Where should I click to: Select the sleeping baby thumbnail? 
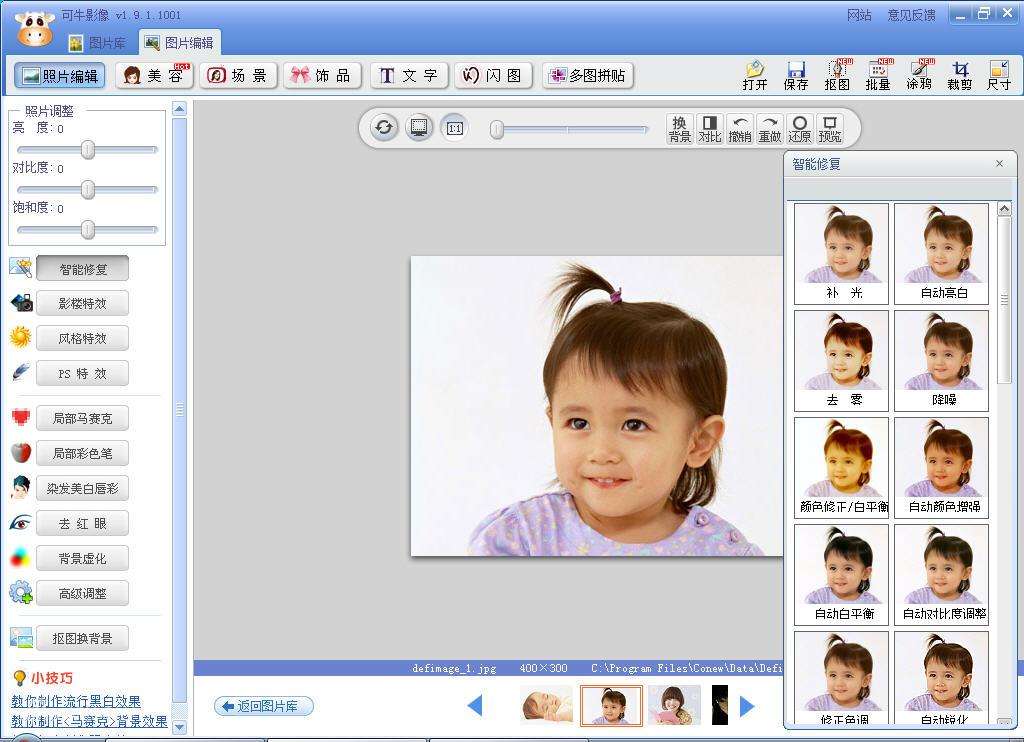547,705
